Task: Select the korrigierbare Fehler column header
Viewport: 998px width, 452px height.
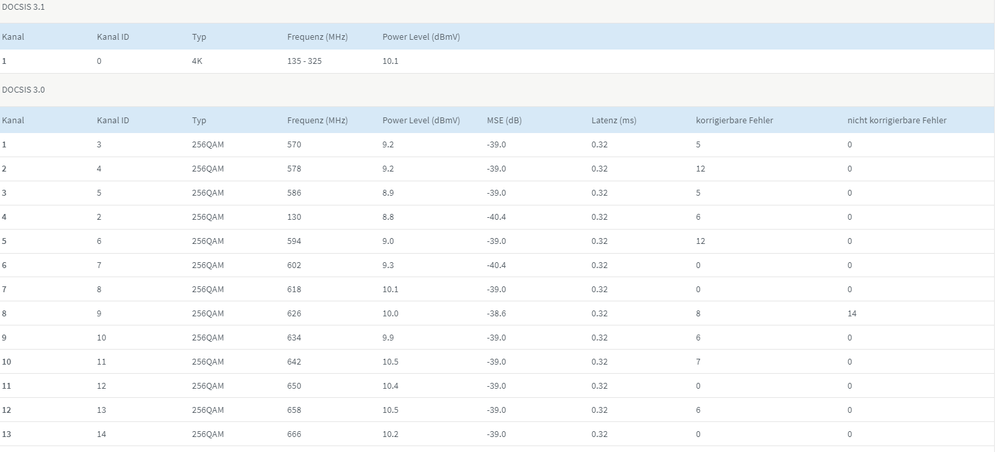Action: [x=734, y=121]
